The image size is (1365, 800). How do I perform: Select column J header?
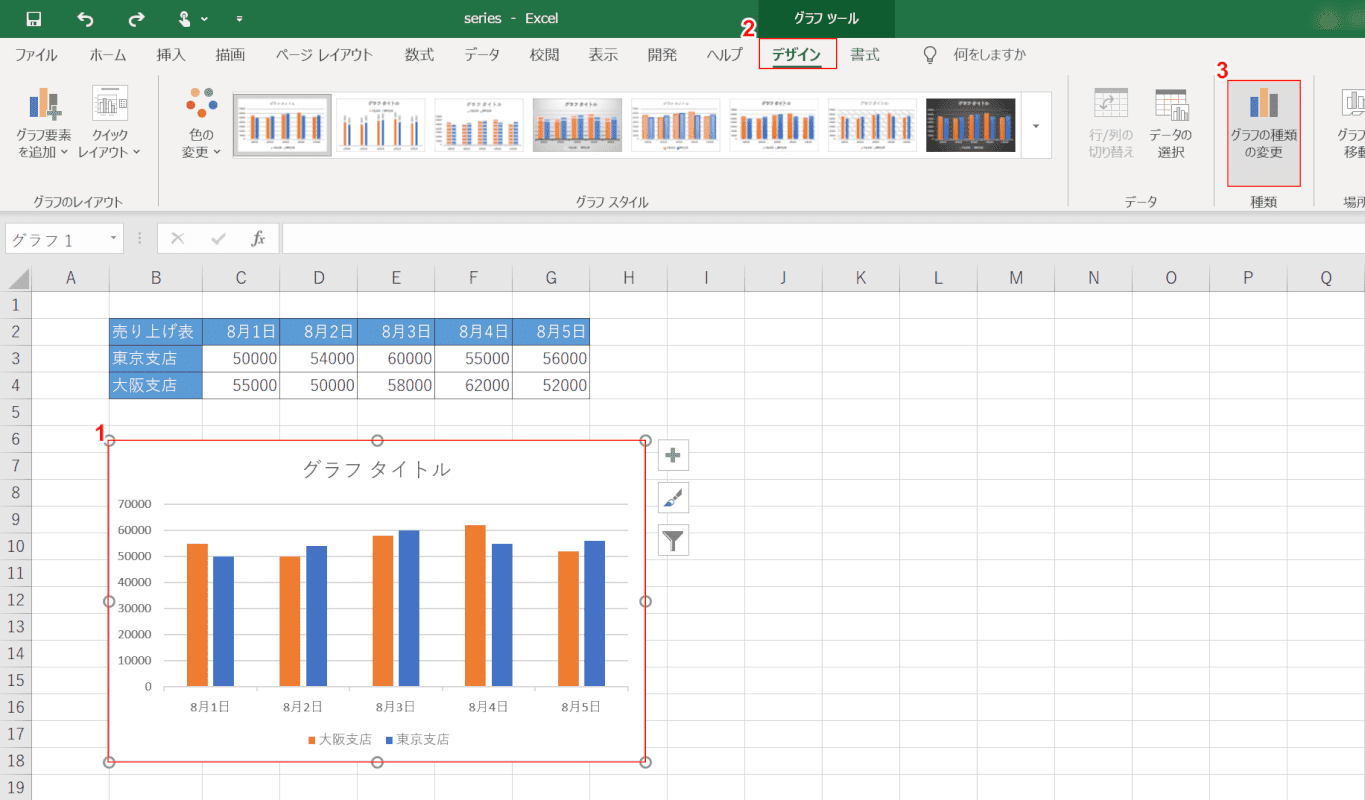783,278
